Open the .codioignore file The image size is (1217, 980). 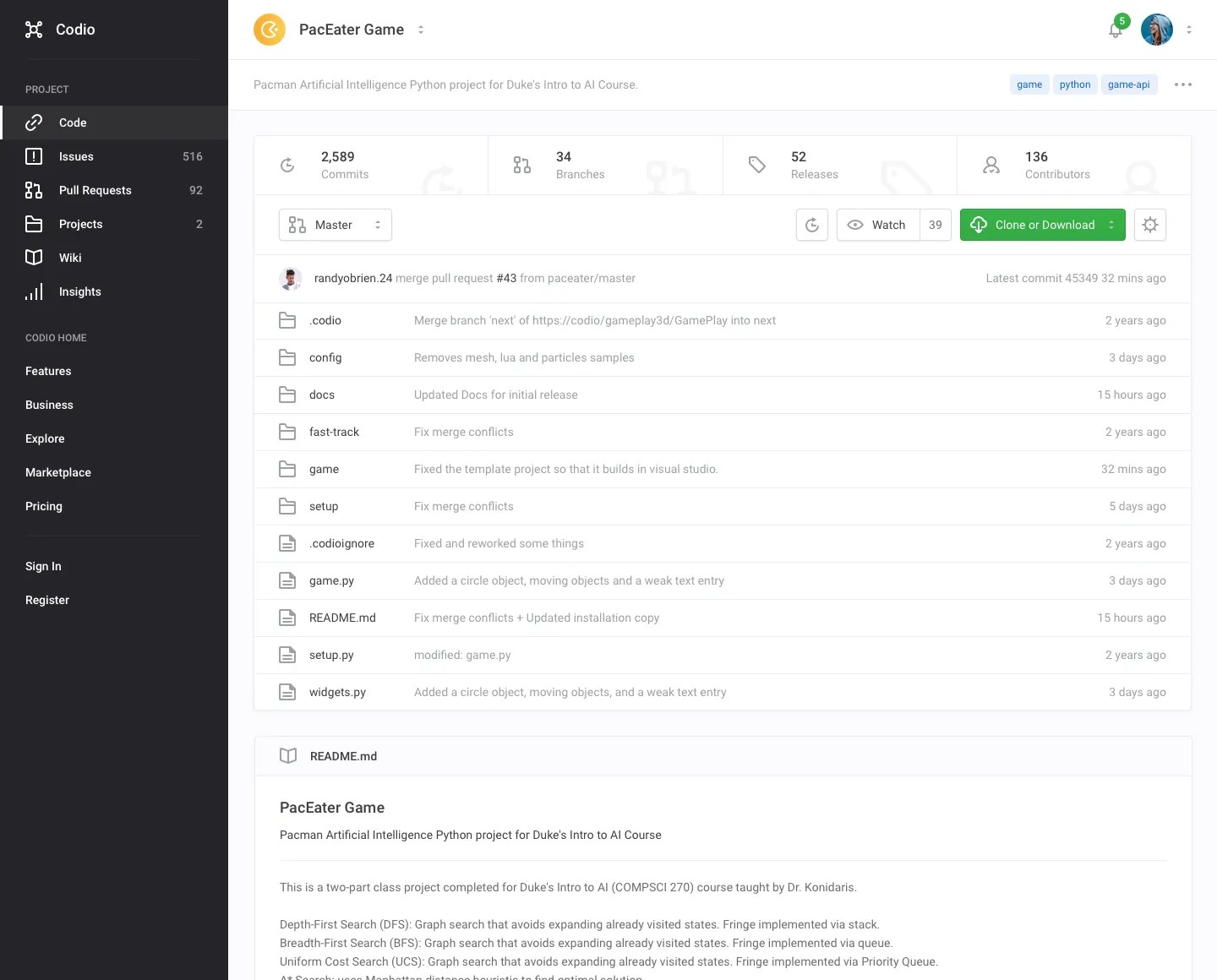coord(341,543)
